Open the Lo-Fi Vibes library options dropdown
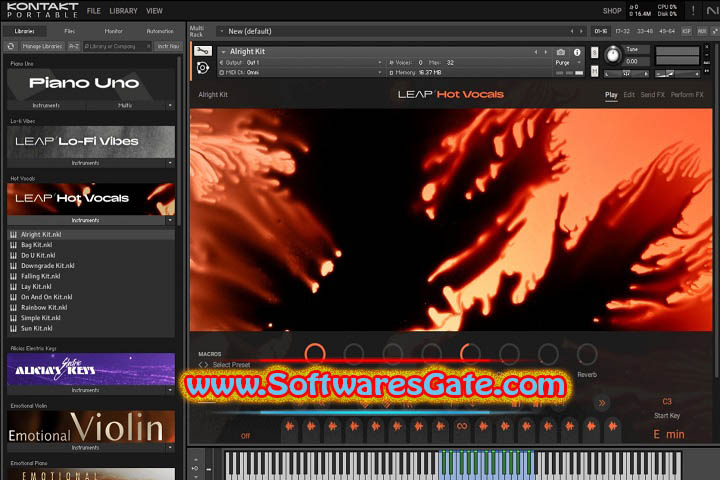 [170, 163]
